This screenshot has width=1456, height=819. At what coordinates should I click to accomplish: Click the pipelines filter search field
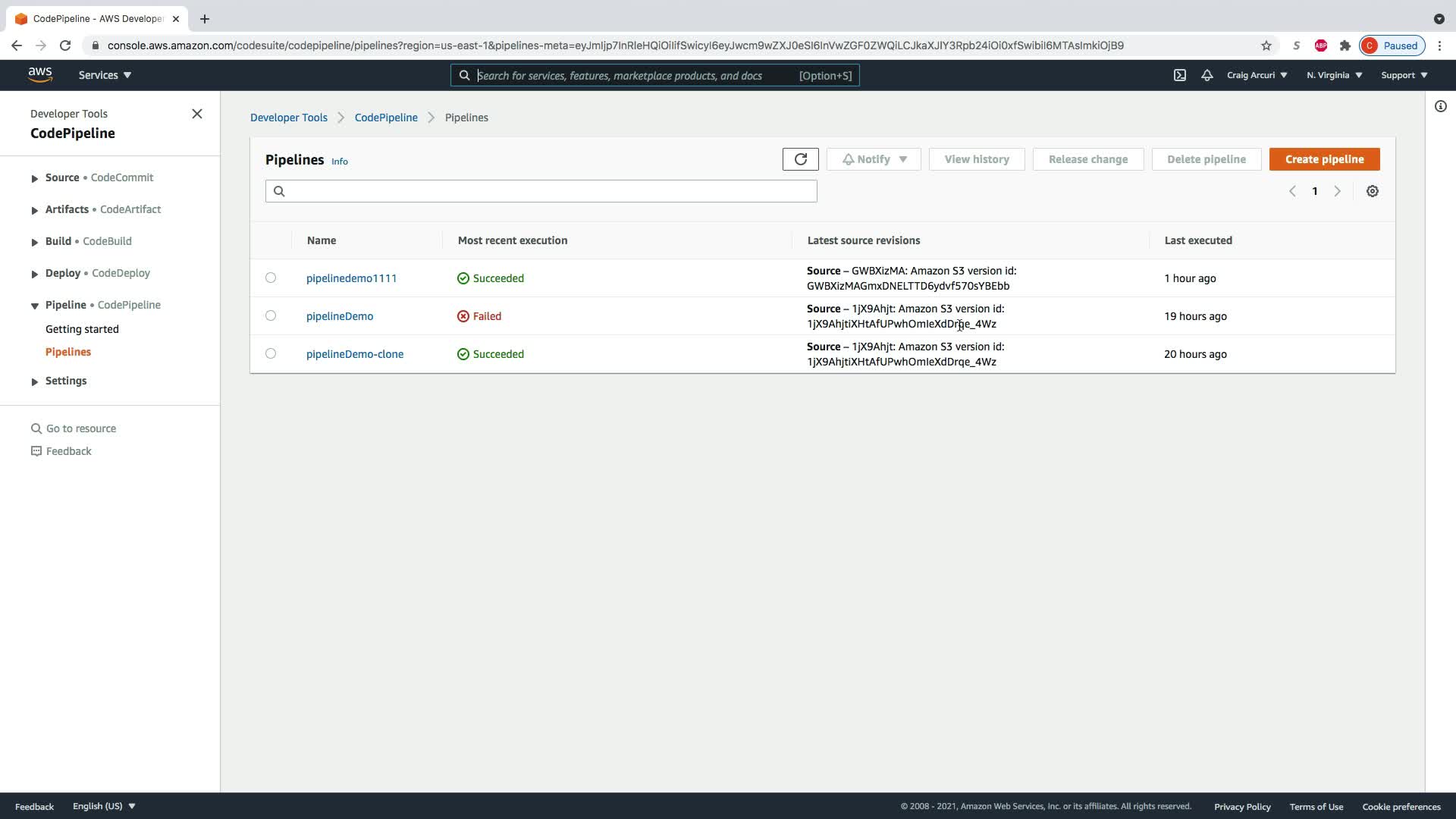541,191
